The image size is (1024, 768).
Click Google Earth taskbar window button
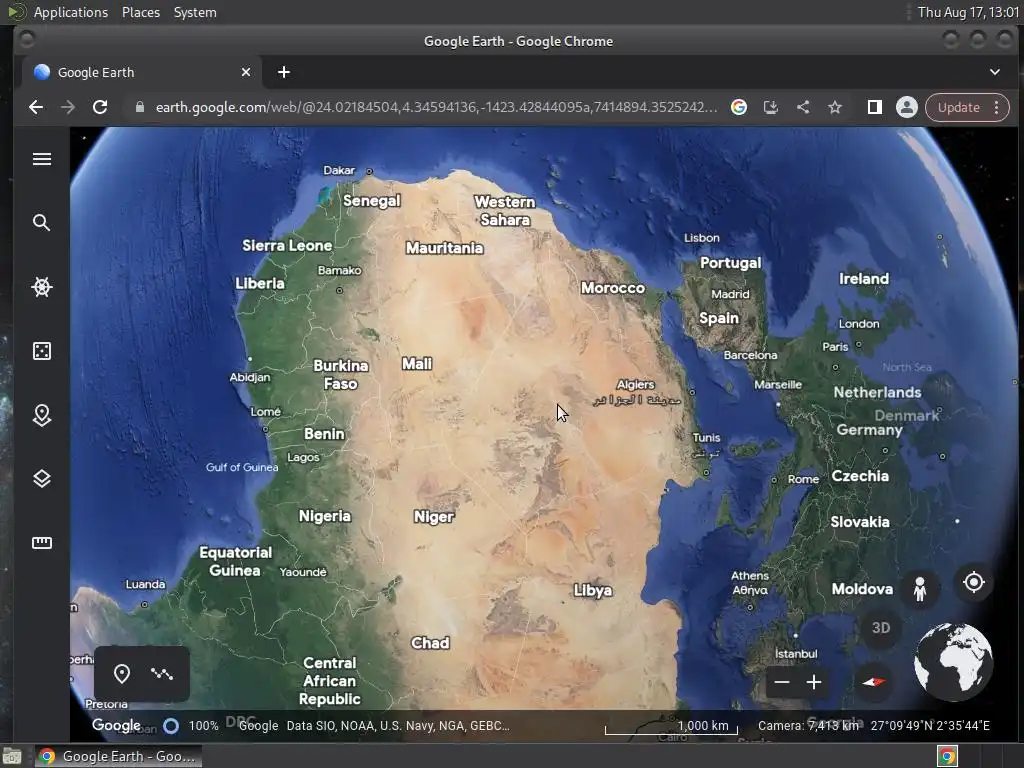coord(118,756)
